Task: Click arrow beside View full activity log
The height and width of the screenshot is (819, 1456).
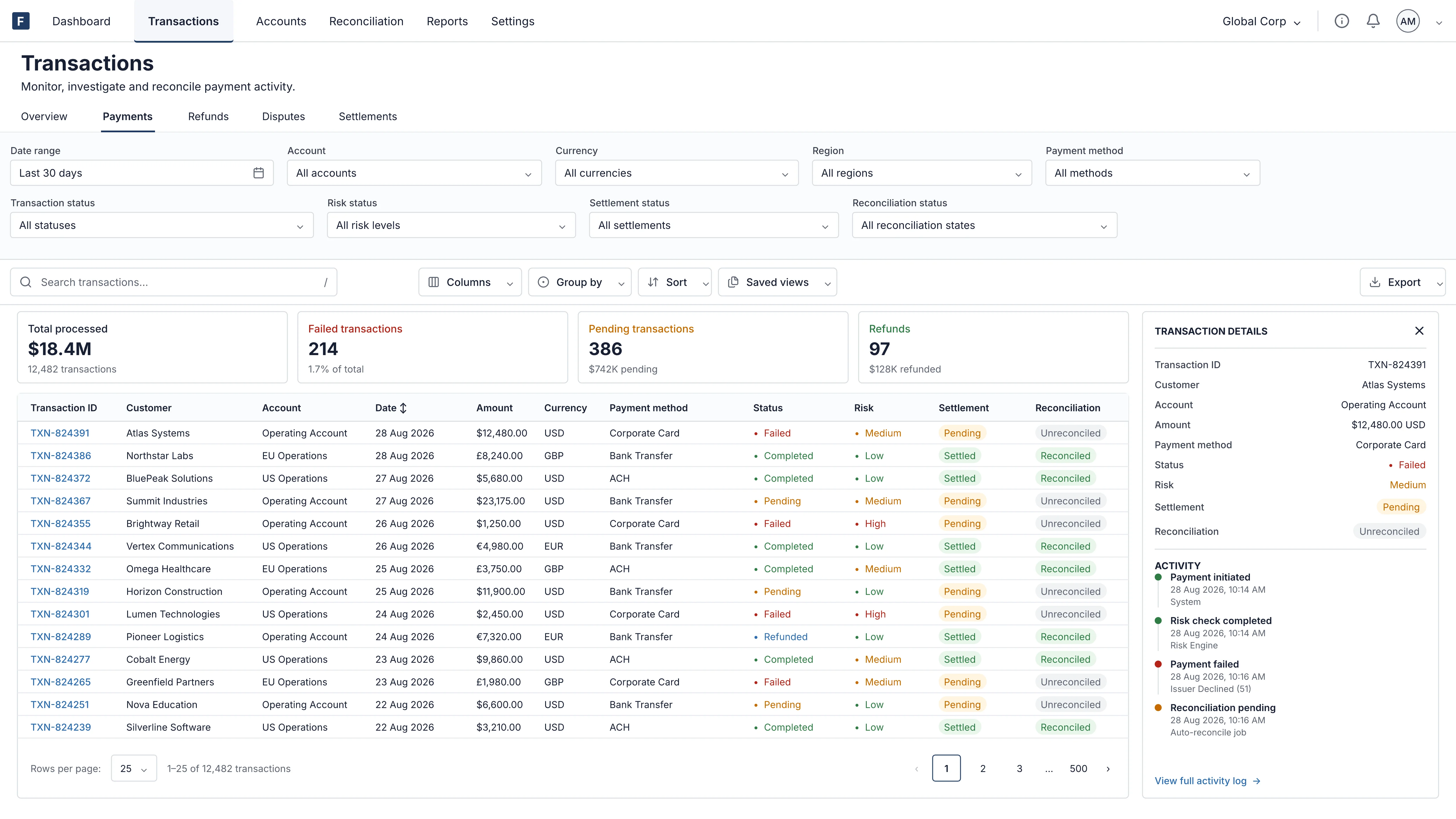Action: pyautogui.click(x=1257, y=781)
